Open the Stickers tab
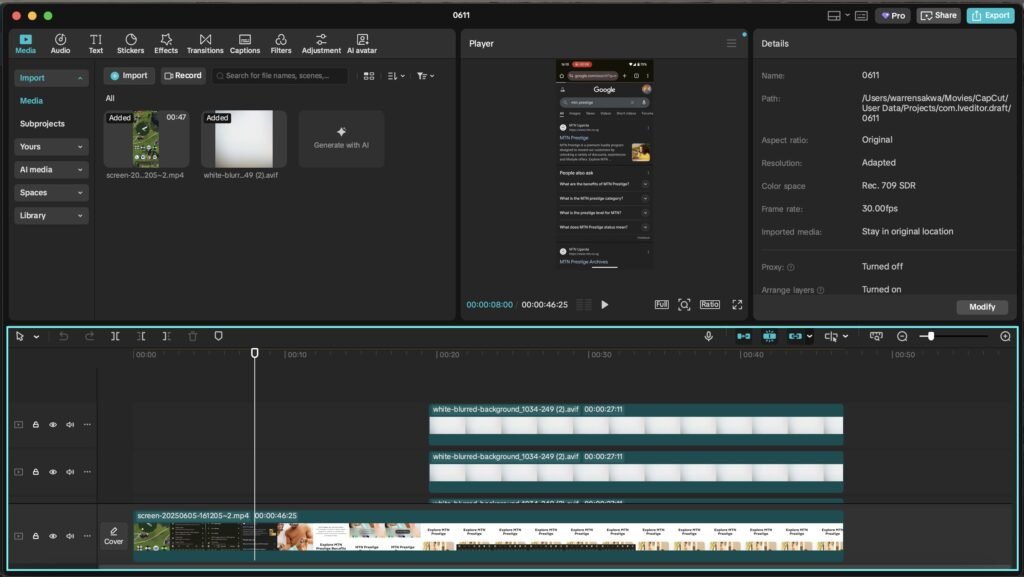Screen dimensions: 1024x577 point(131,44)
